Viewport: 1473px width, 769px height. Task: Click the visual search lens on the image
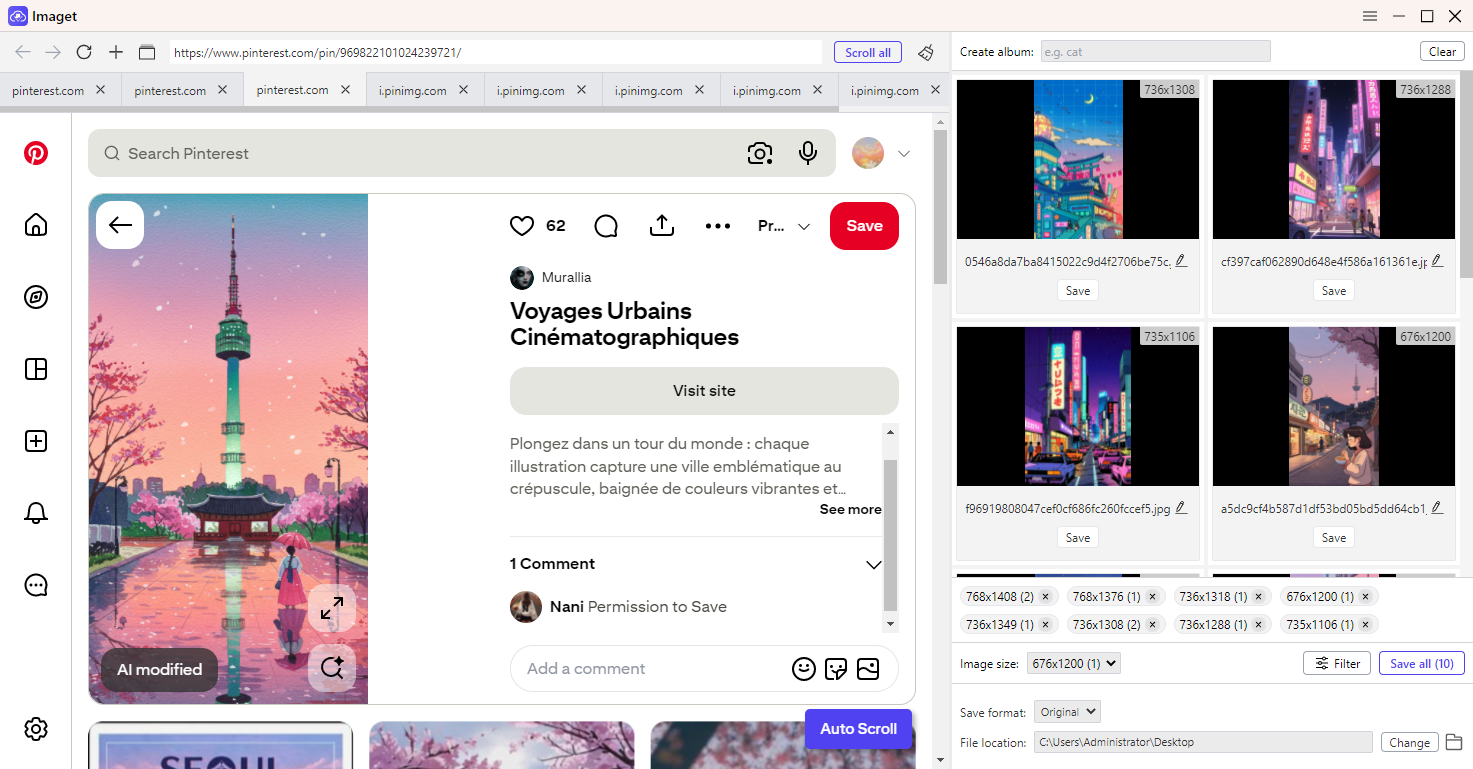pos(332,668)
